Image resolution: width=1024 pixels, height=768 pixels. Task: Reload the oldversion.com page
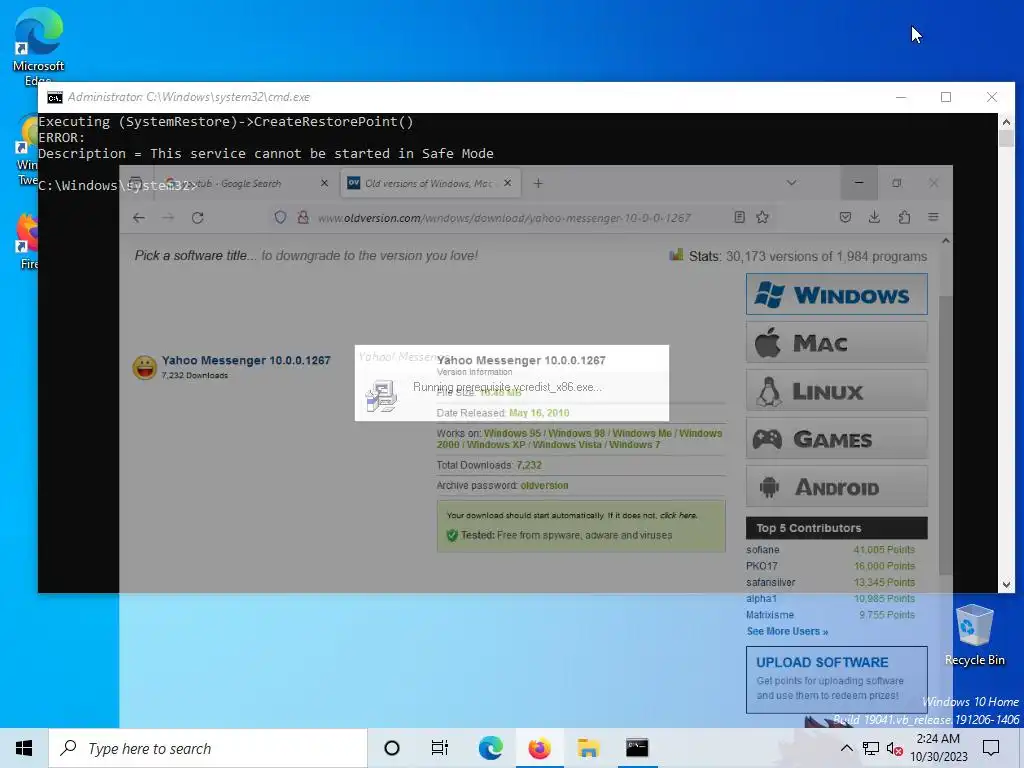[197, 217]
